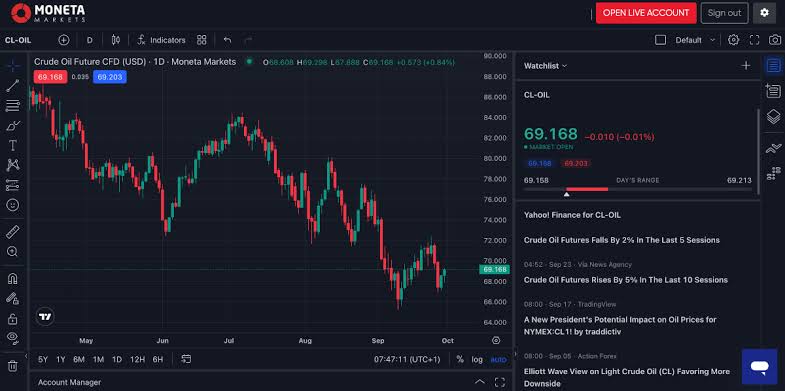Open the object tree layers icon
This screenshot has width=785, height=391.
[x=773, y=117]
